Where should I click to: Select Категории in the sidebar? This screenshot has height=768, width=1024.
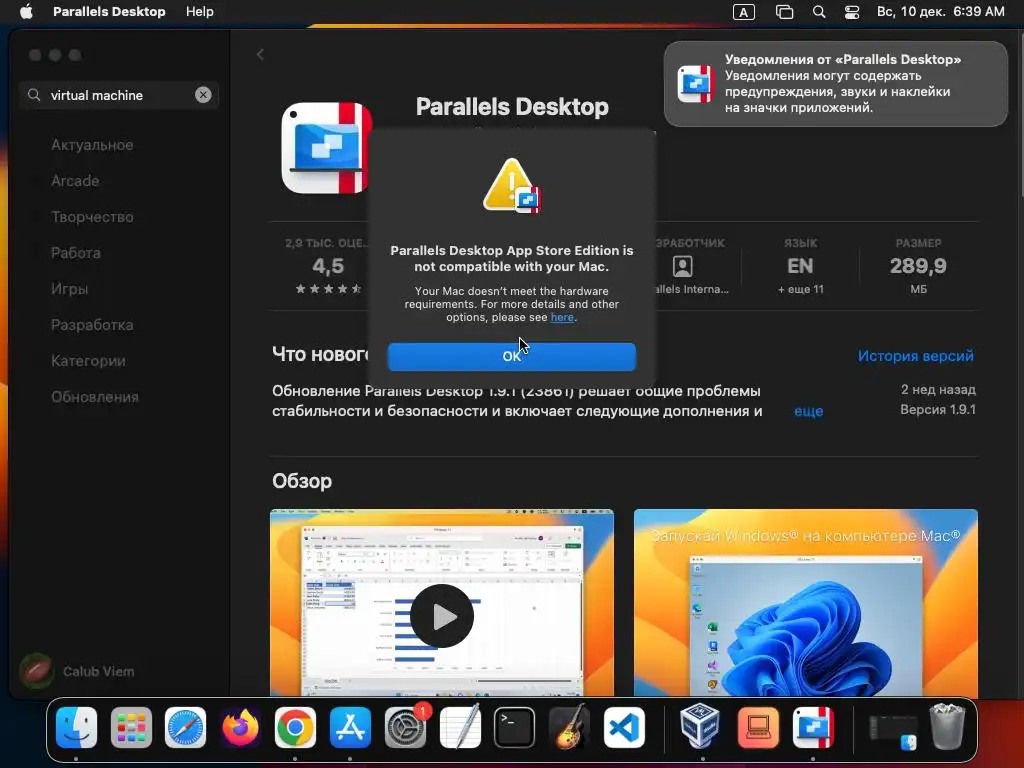coord(88,360)
